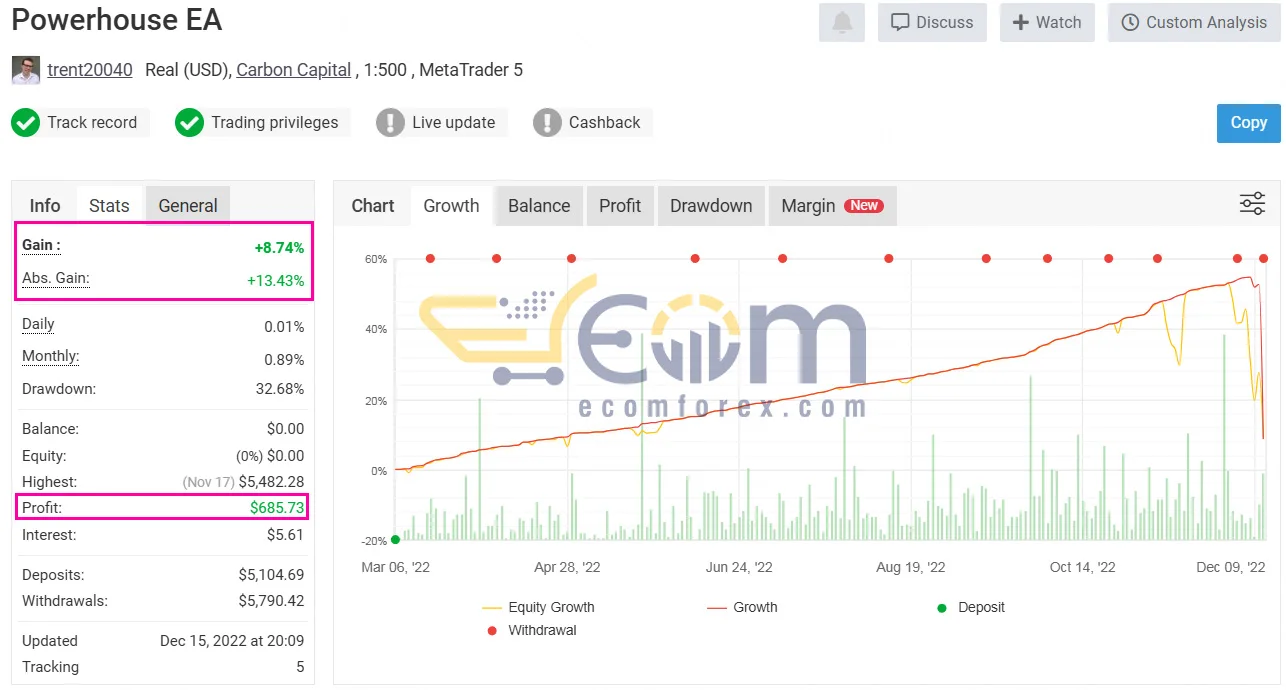This screenshot has width=1286, height=690.
Task: Select the Info tab
Action: click(x=45, y=205)
